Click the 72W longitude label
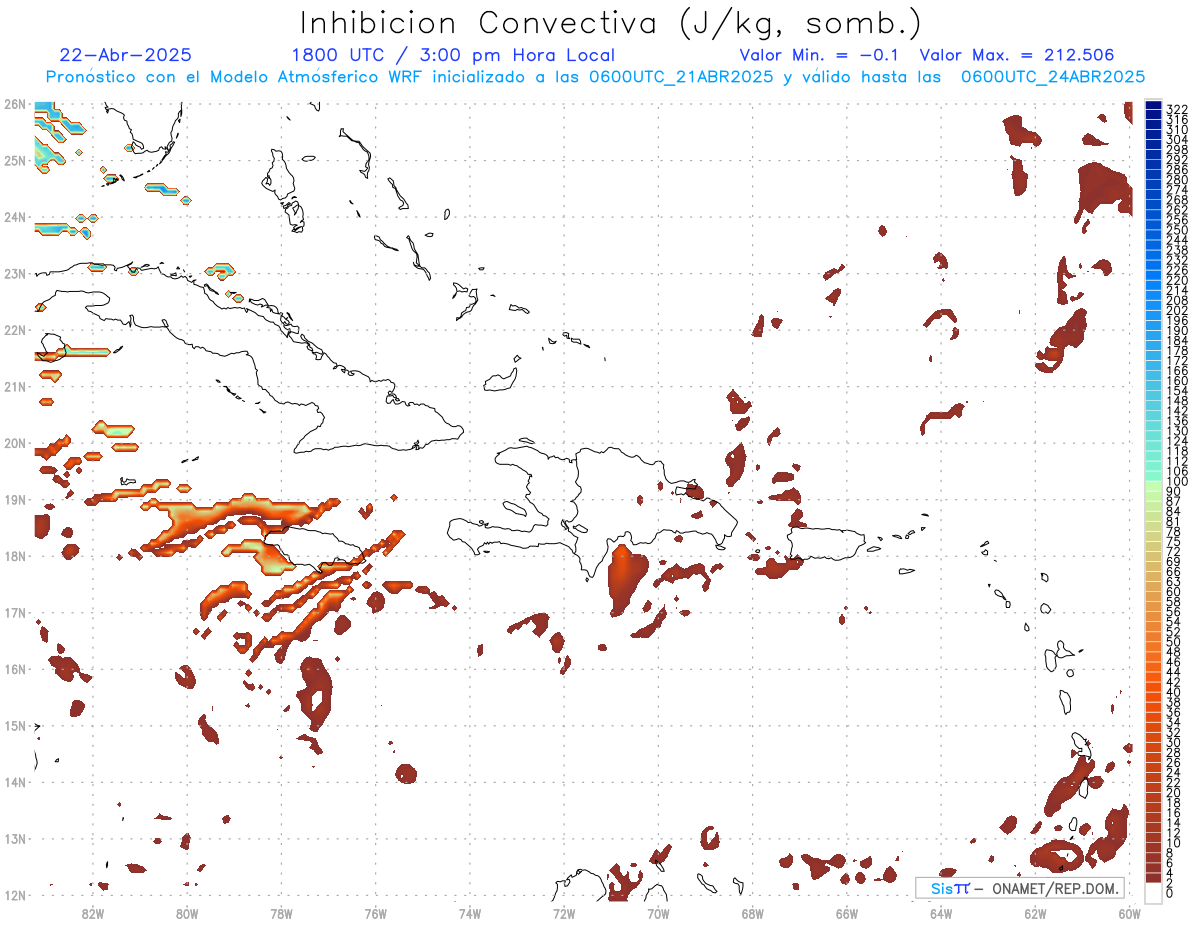 [x=564, y=912]
